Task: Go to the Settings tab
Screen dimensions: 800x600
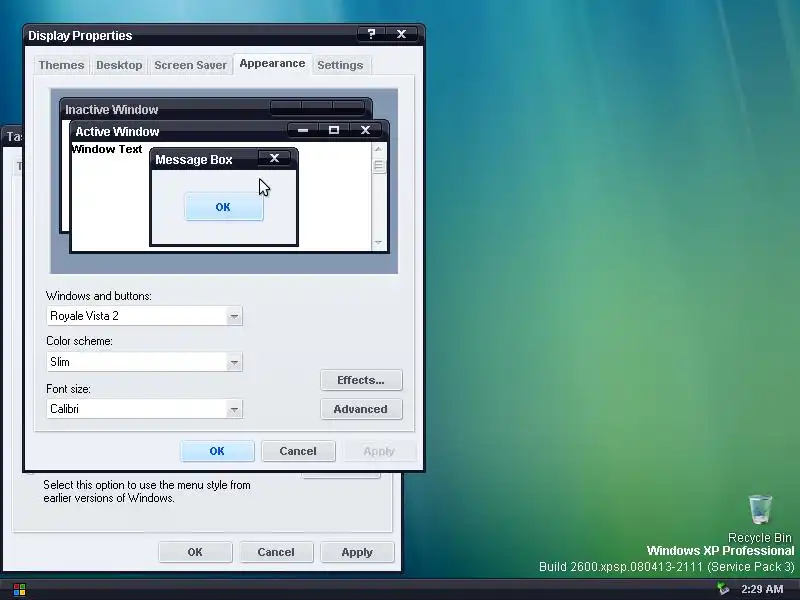Action: click(x=340, y=65)
